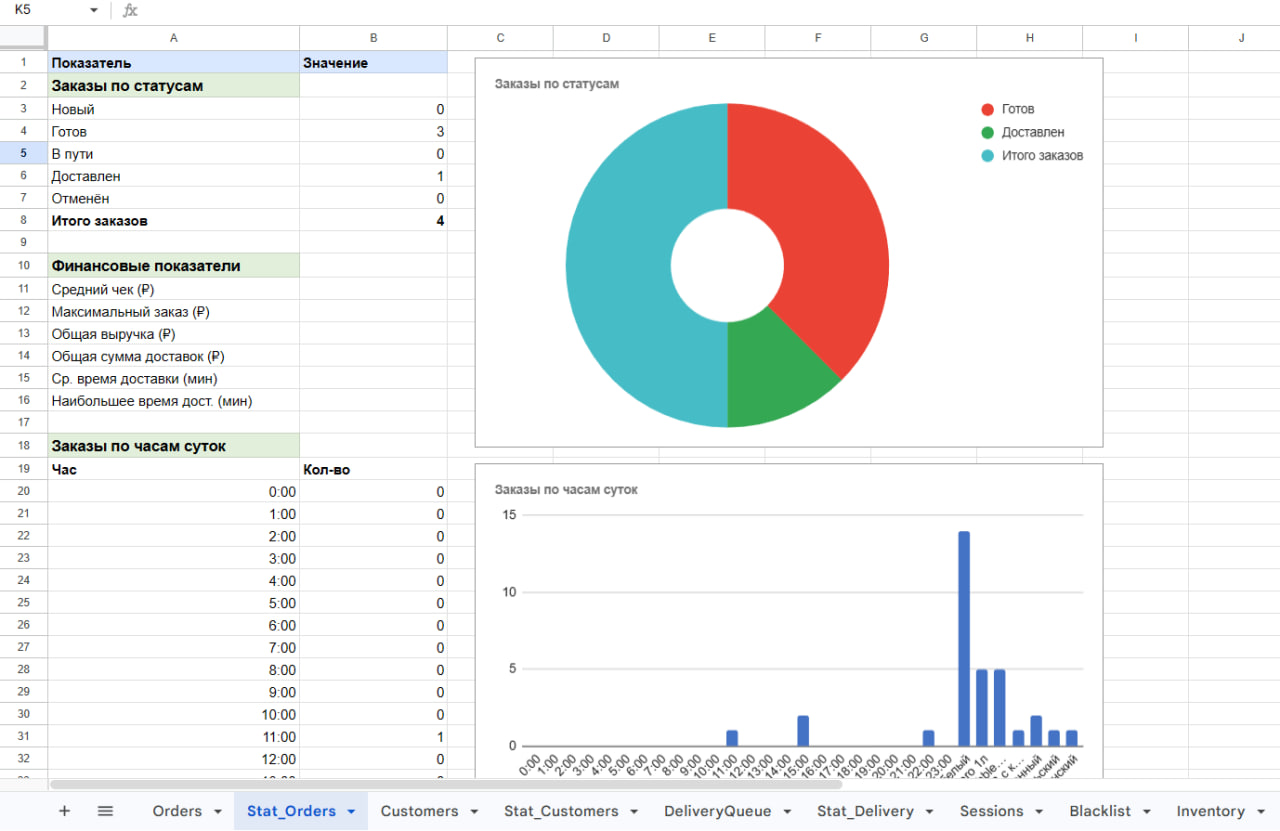This screenshot has height=831, width=1280.
Task: Open the Blacklist tab dropdown arrow
Action: coord(1147,812)
